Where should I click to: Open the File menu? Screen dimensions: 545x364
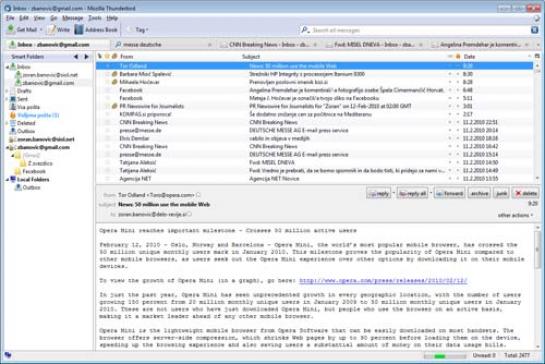coord(10,18)
